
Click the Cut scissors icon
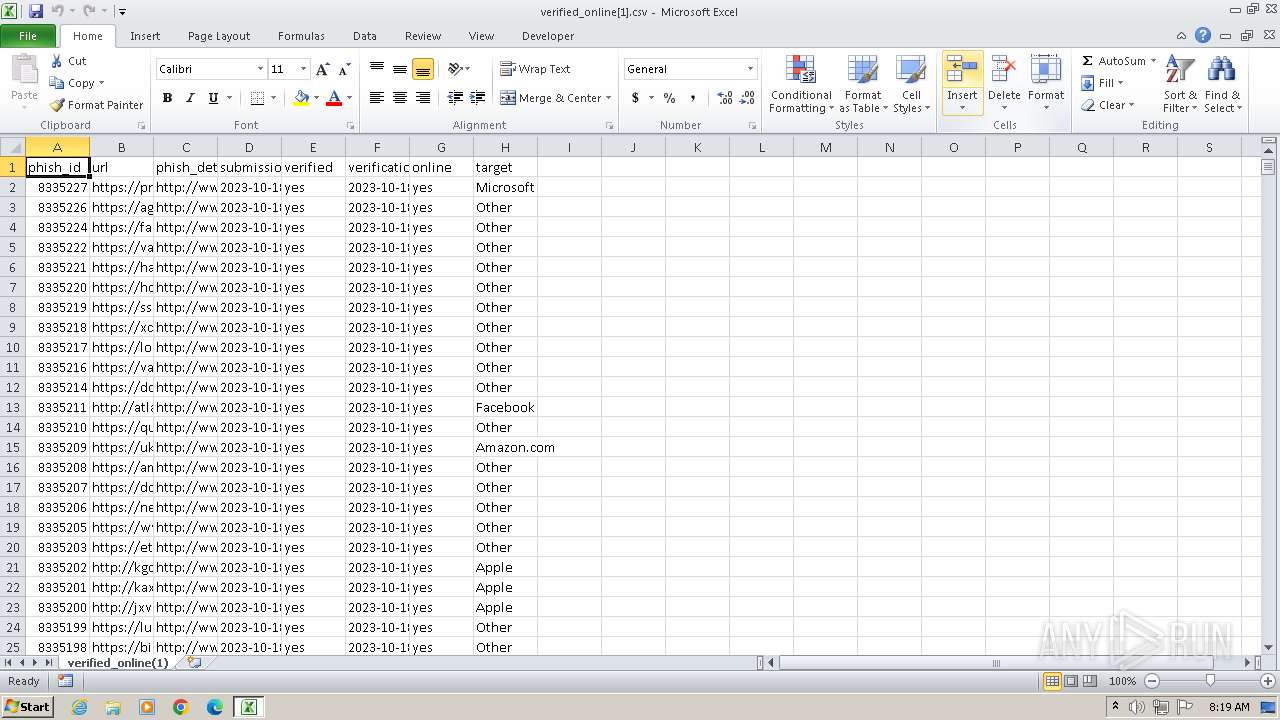point(57,61)
